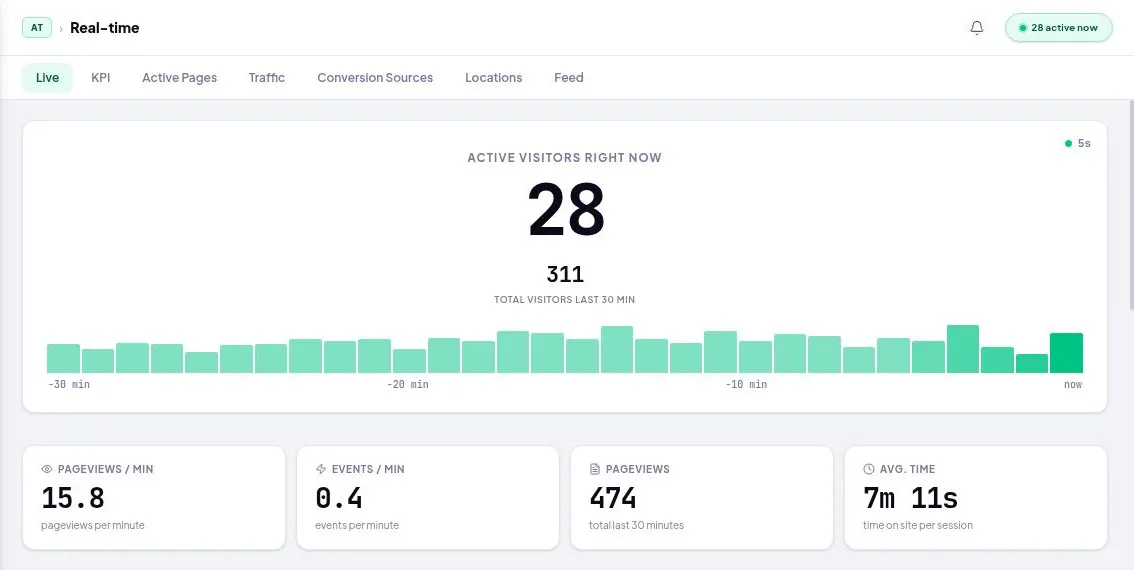Click the 15.8 pageviews per minute value
Screen dimensions: 1134x570
(73, 498)
